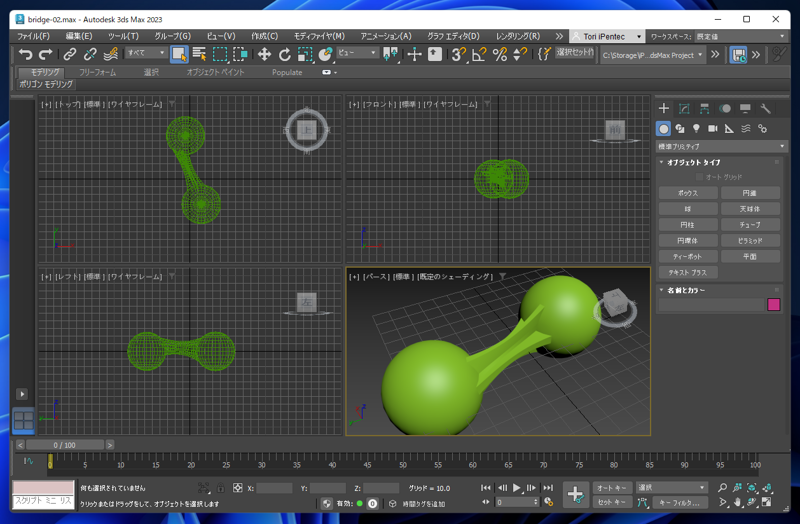Click the X coordinate input field
Viewport: 800px width, 524px height.
[274, 488]
